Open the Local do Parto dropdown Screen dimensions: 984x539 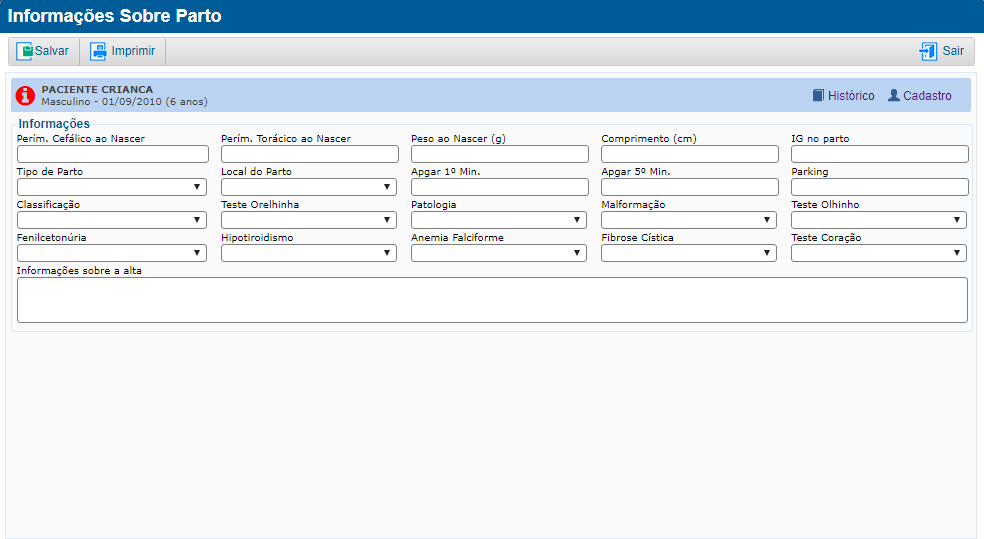pos(309,187)
